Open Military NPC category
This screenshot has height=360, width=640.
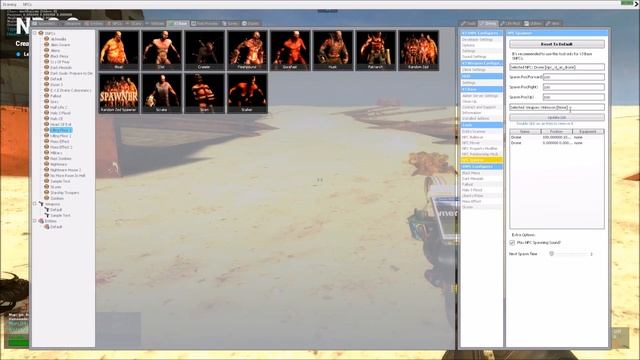pyautogui.click(x=56, y=153)
